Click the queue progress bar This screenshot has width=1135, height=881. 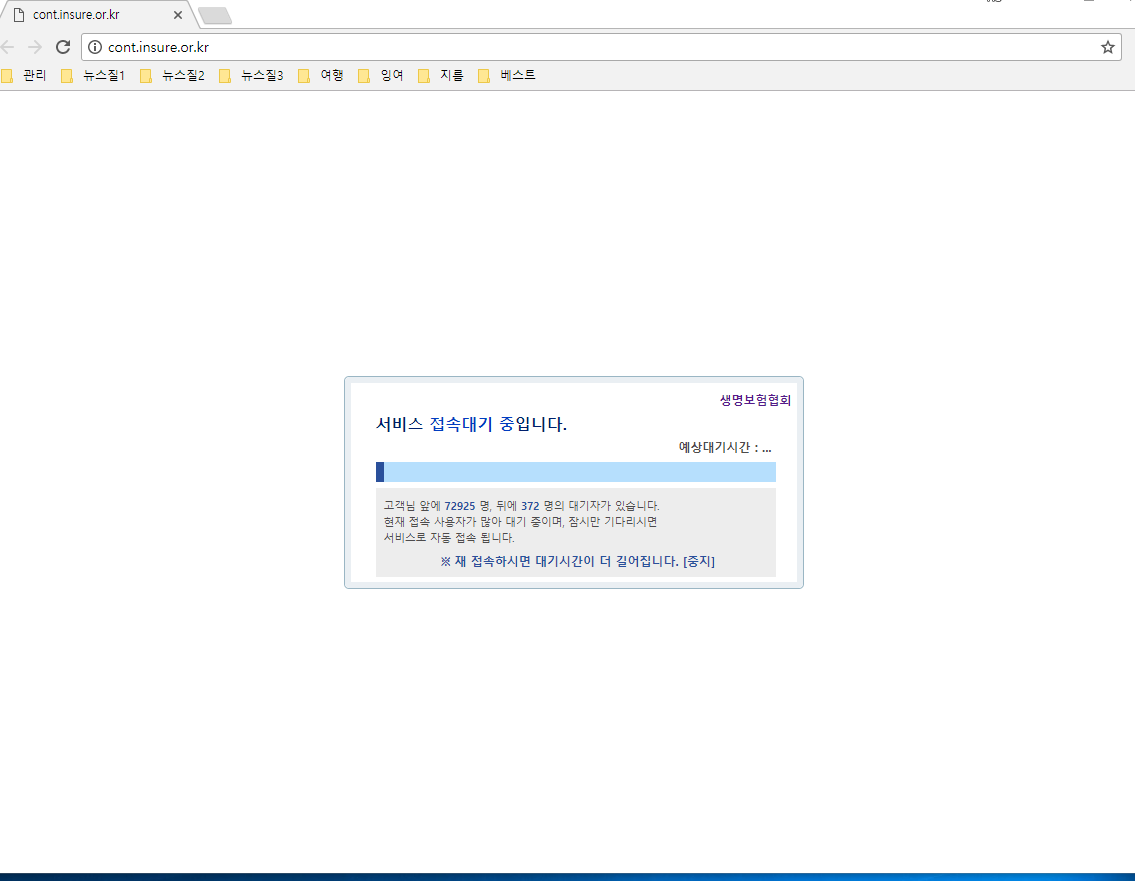[575, 471]
